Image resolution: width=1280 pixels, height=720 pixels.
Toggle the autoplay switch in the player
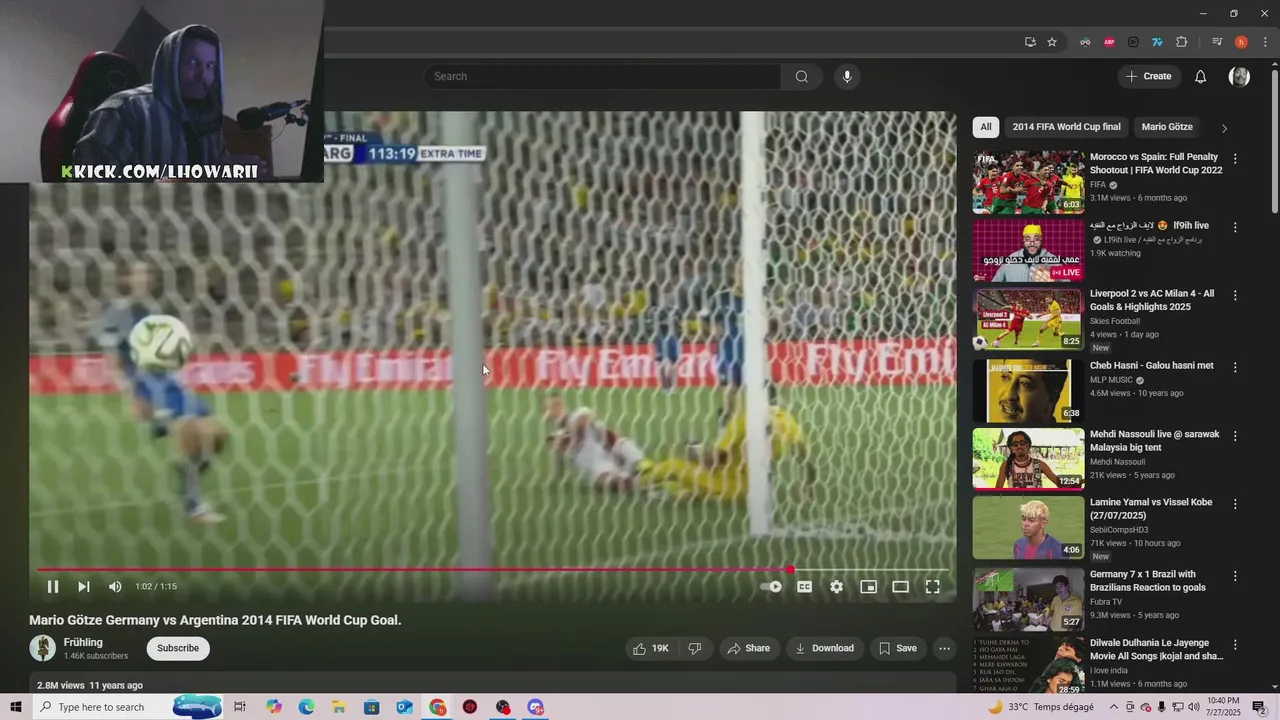(x=771, y=587)
